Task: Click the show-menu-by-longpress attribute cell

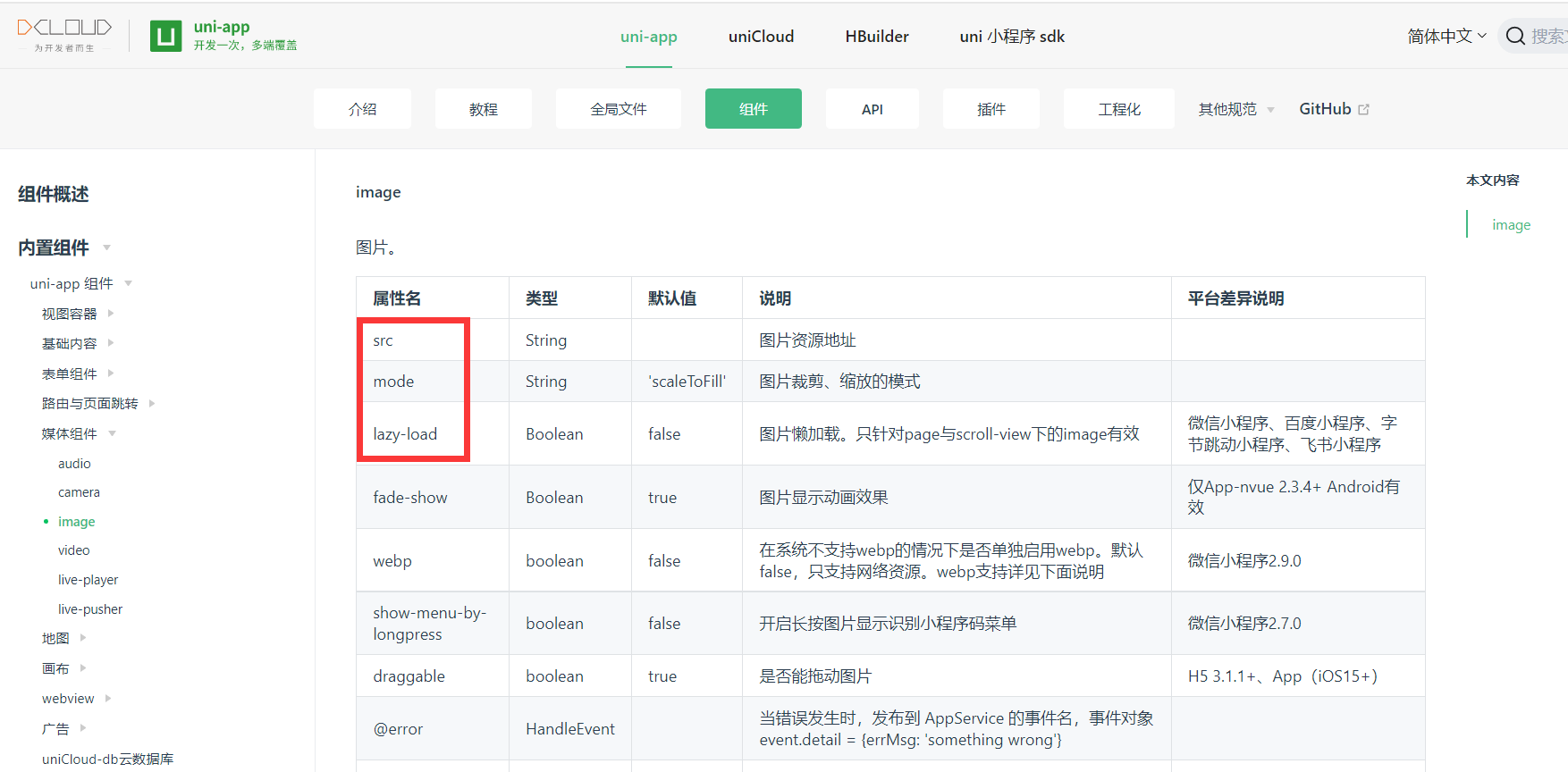Action: pos(433,624)
